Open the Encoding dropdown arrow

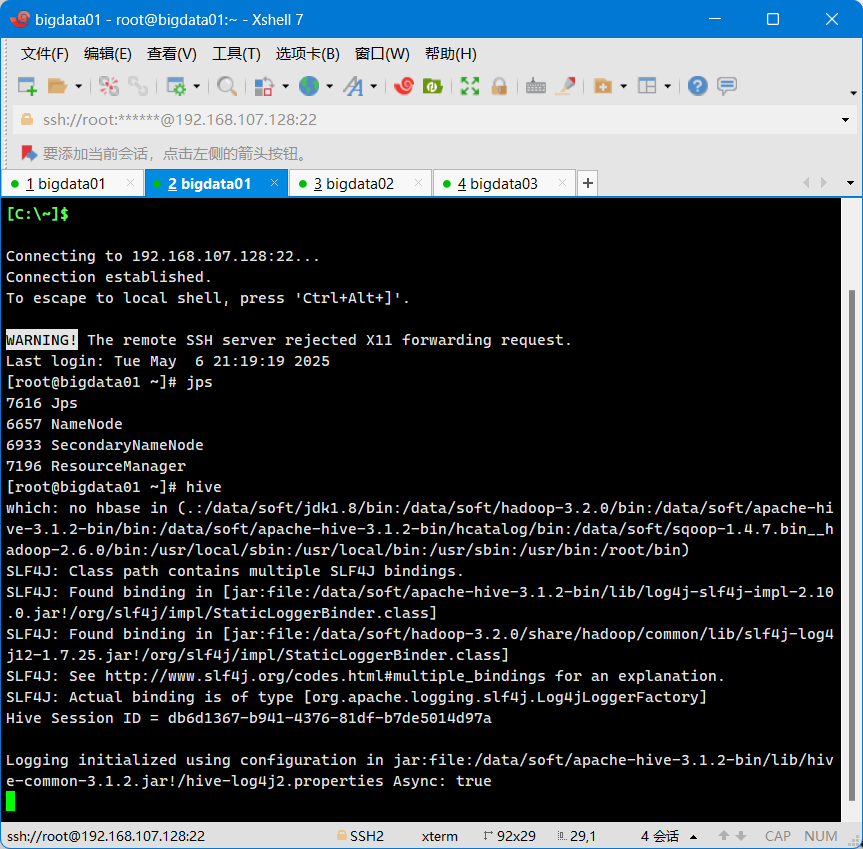click(x=330, y=86)
